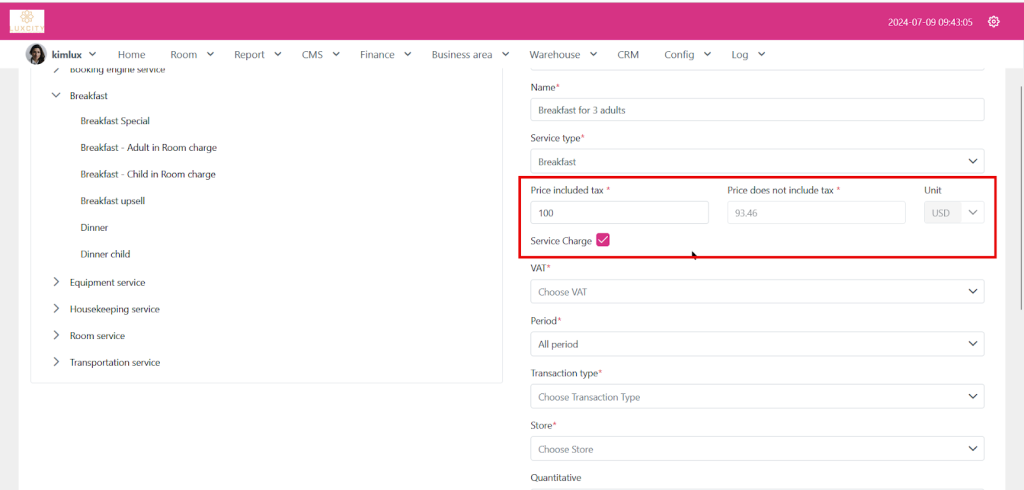Go to the CRM page
This screenshot has width=1024, height=490.
coord(628,55)
